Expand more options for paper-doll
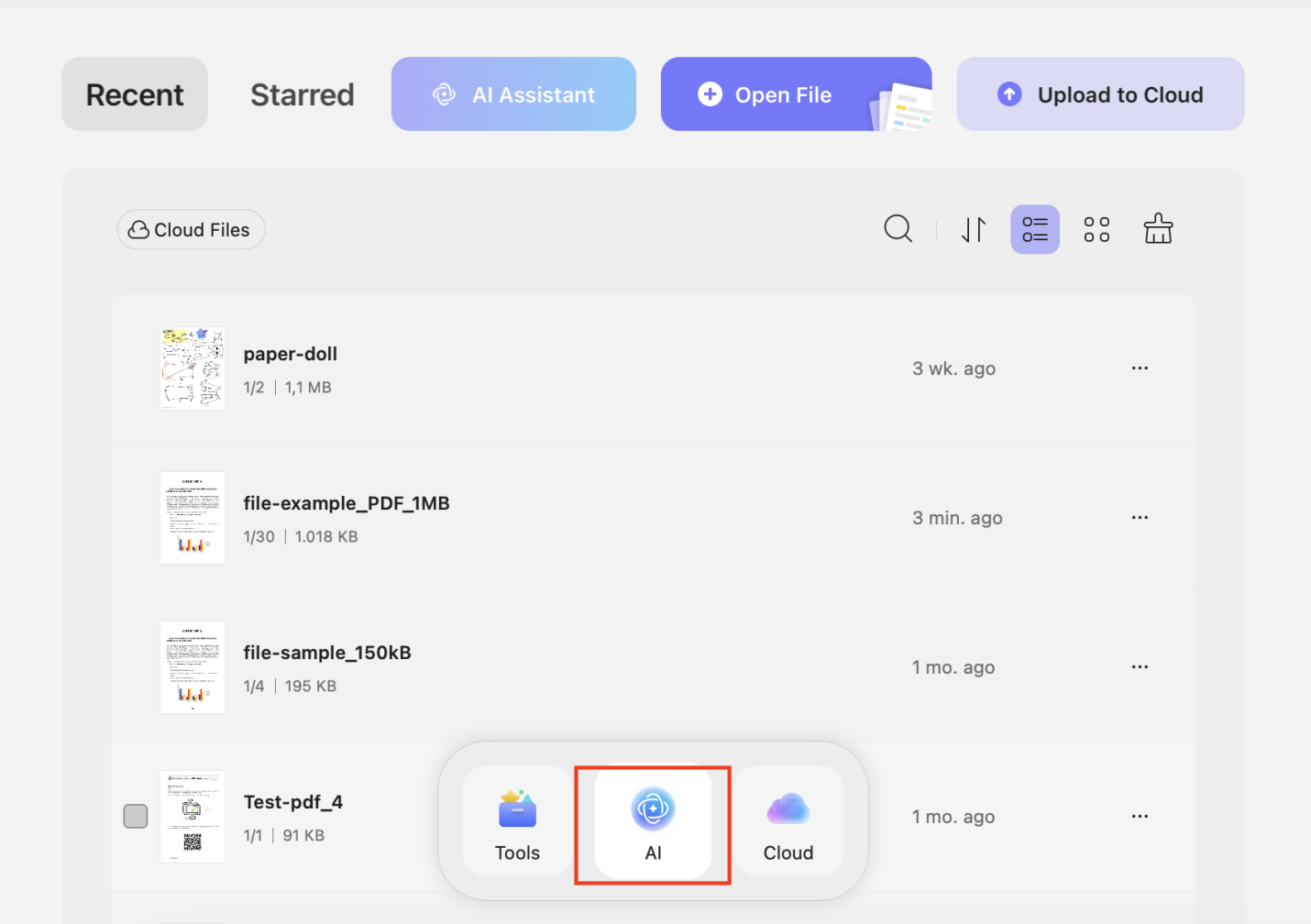The image size is (1311, 924). tap(1140, 368)
